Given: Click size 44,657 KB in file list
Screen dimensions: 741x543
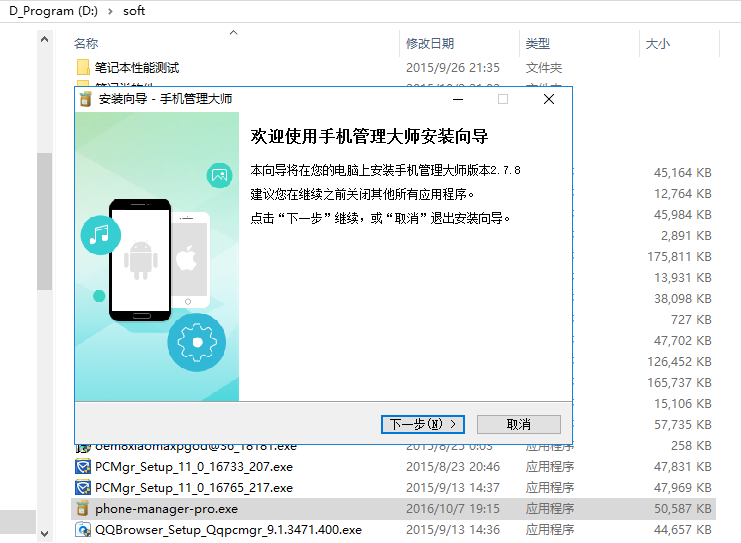Looking at the screenshot, I should point(683,529).
